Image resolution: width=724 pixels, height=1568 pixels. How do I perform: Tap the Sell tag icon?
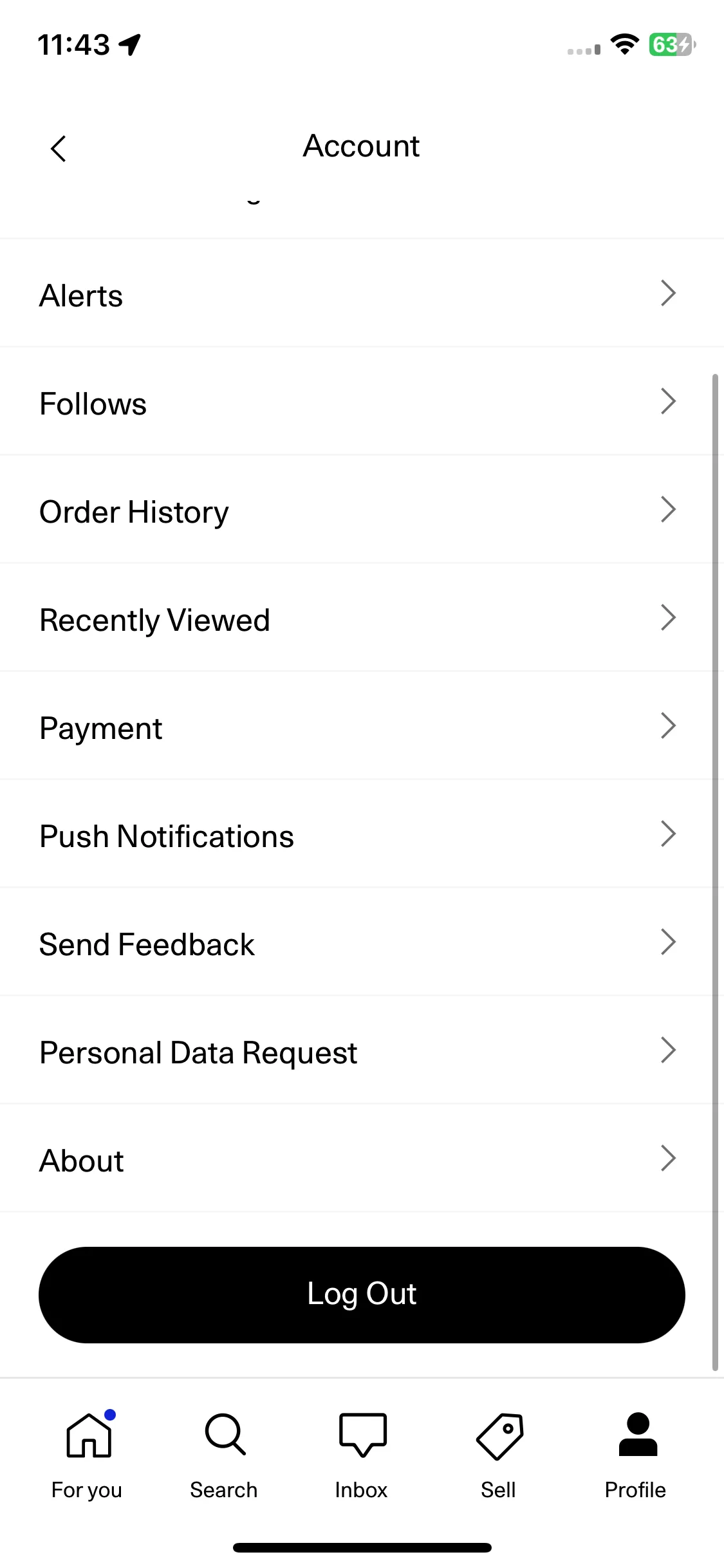coord(500,1436)
